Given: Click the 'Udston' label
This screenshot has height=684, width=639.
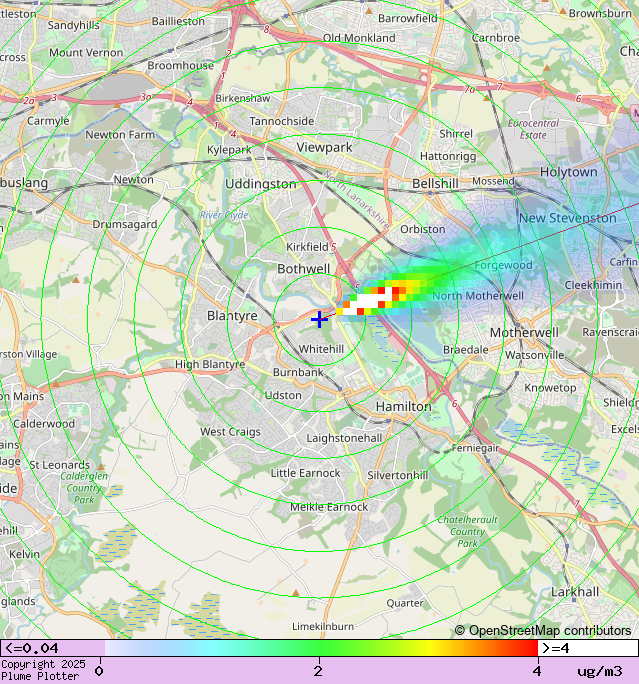Looking at the screenshot, I should [x=283, y=395].
